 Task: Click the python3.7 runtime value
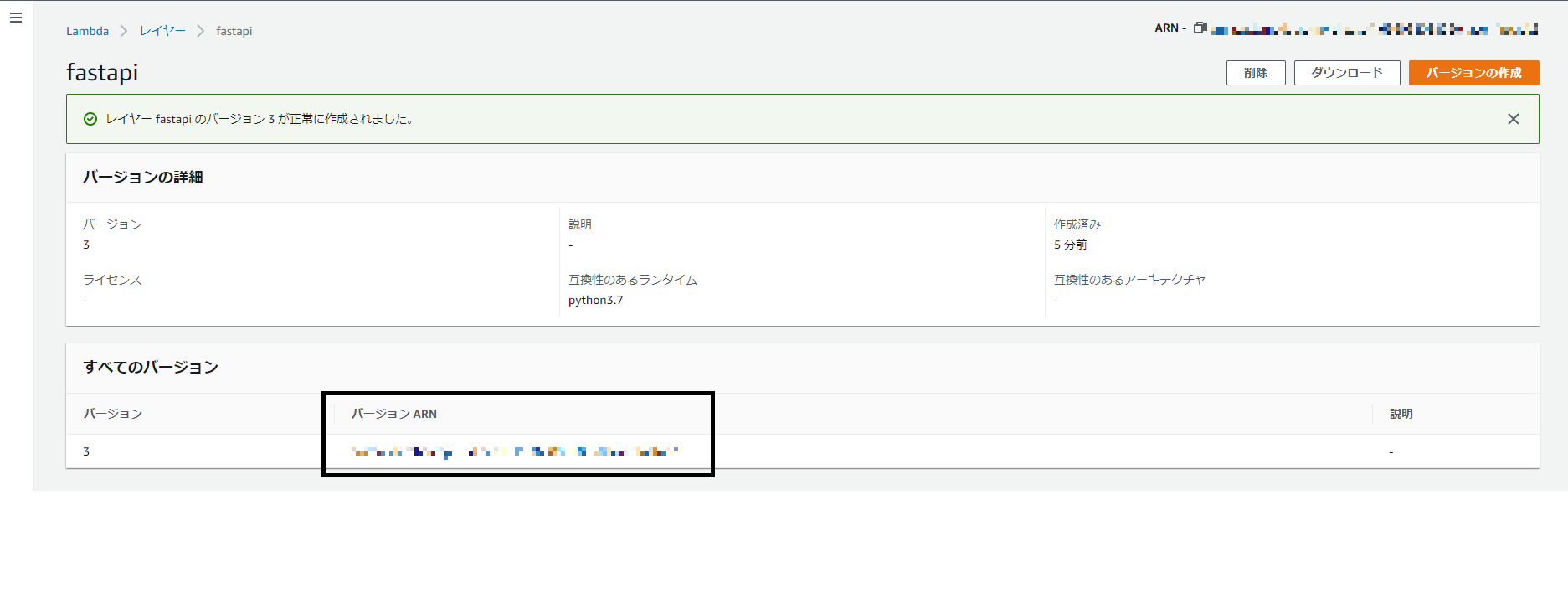pyautogui.click(x=595, y=300)
